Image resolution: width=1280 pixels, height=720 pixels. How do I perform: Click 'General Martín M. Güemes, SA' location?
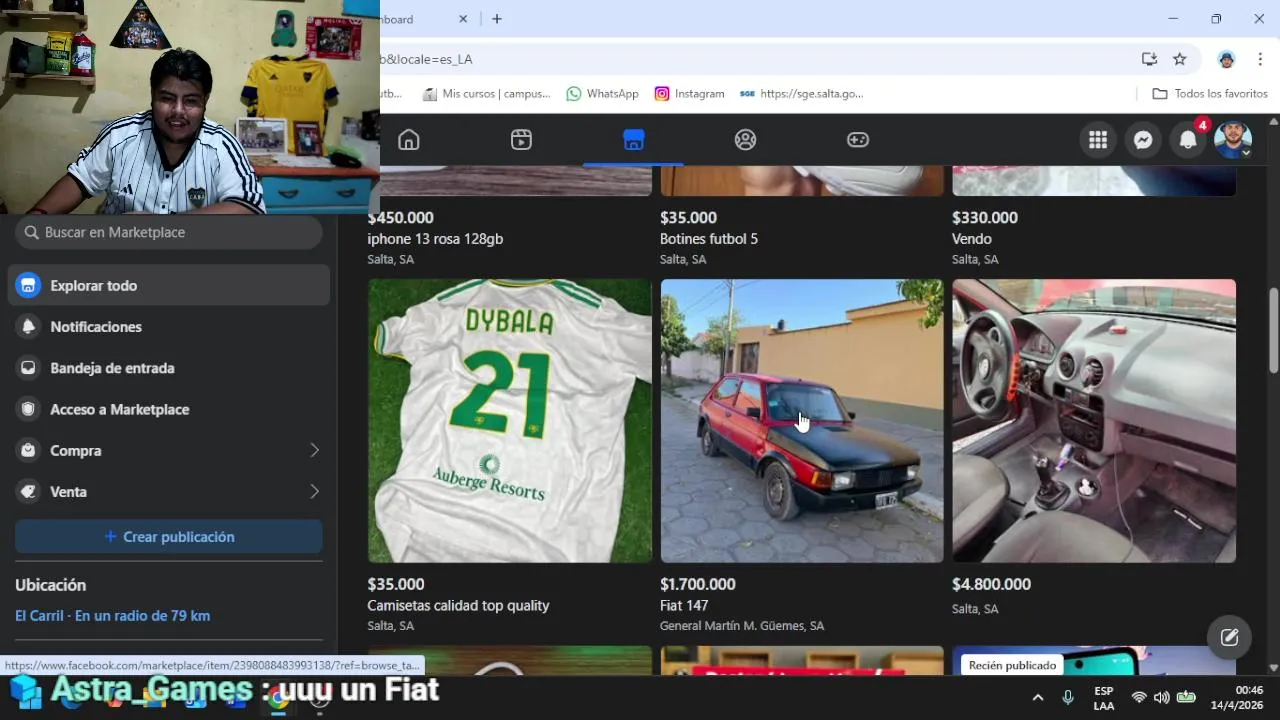tap(742, 626)
